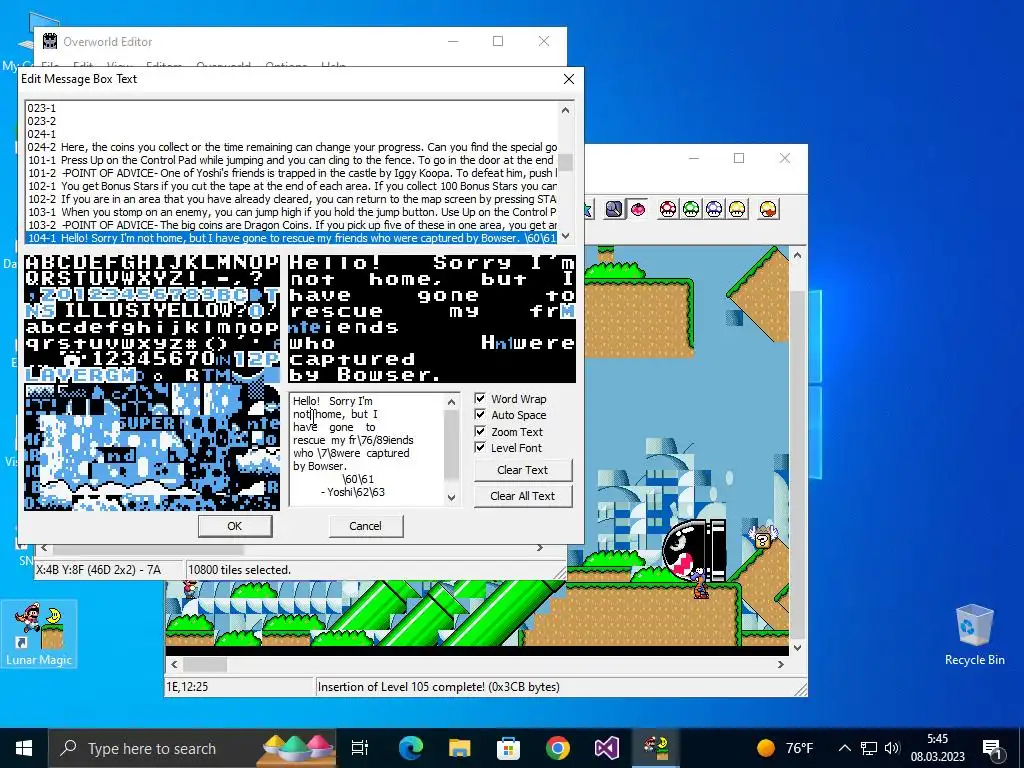Open Visual Studio from the taskbar
The width and height of the screenshot is (1024, 768).
click(x=606, y=748)
